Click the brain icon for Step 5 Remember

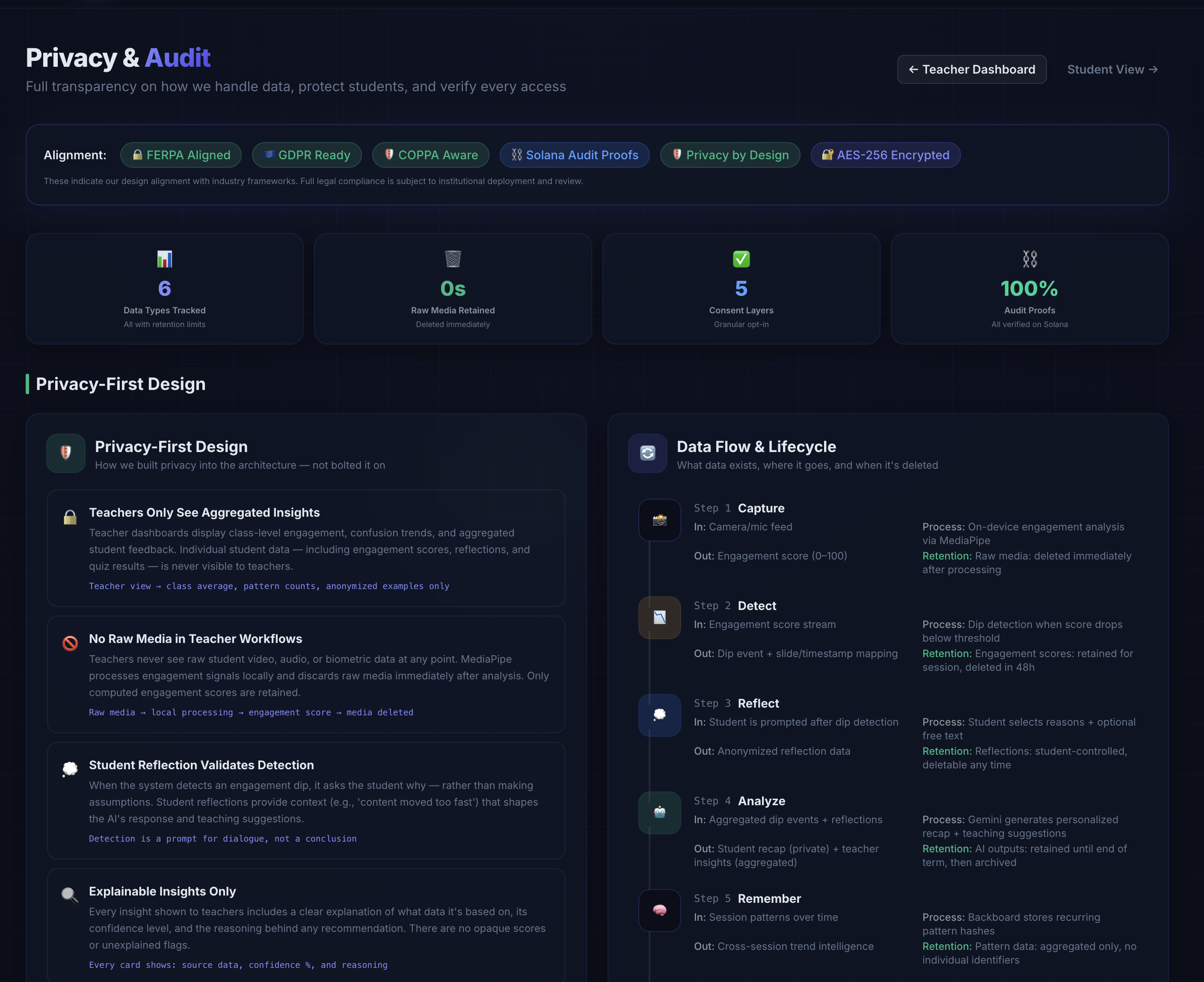659,910
